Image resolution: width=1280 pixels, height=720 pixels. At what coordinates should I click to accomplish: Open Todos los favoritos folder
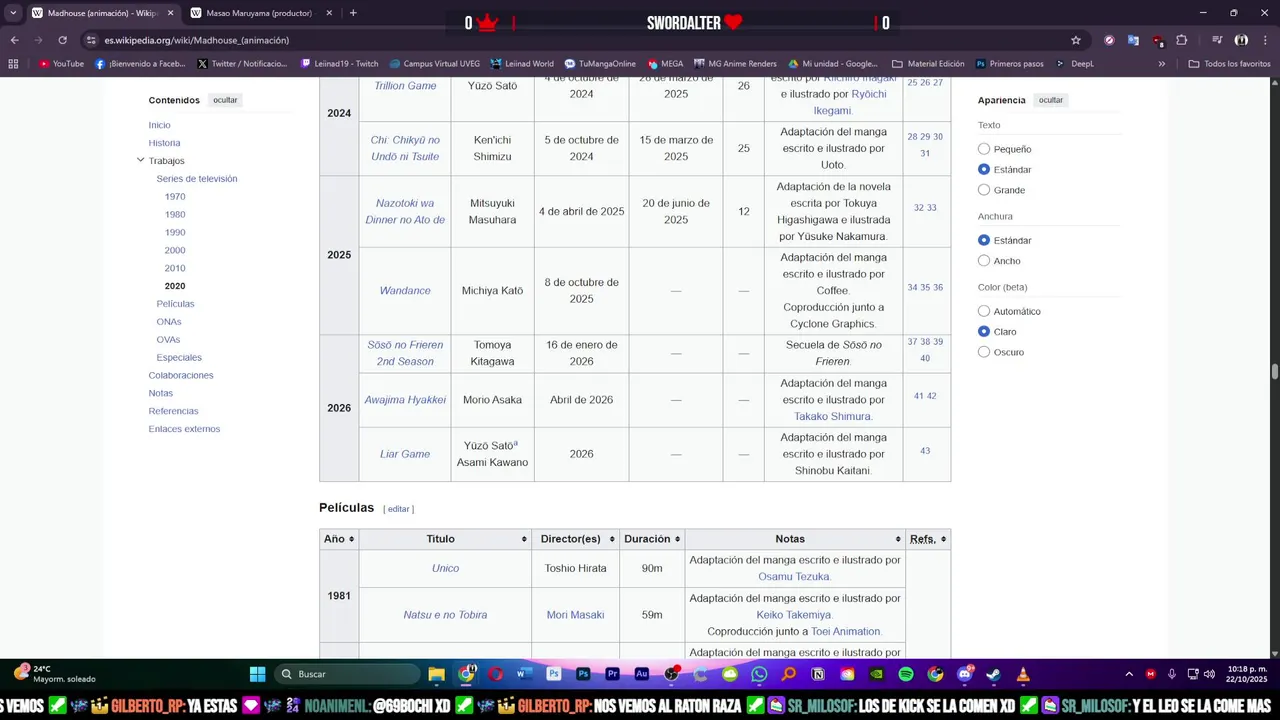point(1230,63)
